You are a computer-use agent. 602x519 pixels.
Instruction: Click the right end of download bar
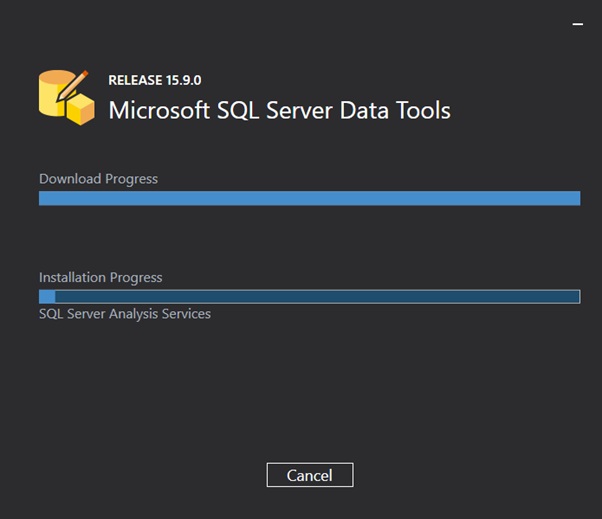click(574, 198)
